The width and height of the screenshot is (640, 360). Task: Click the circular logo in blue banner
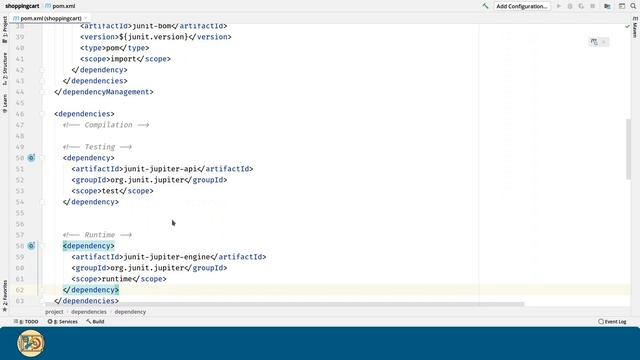(31, 344)
